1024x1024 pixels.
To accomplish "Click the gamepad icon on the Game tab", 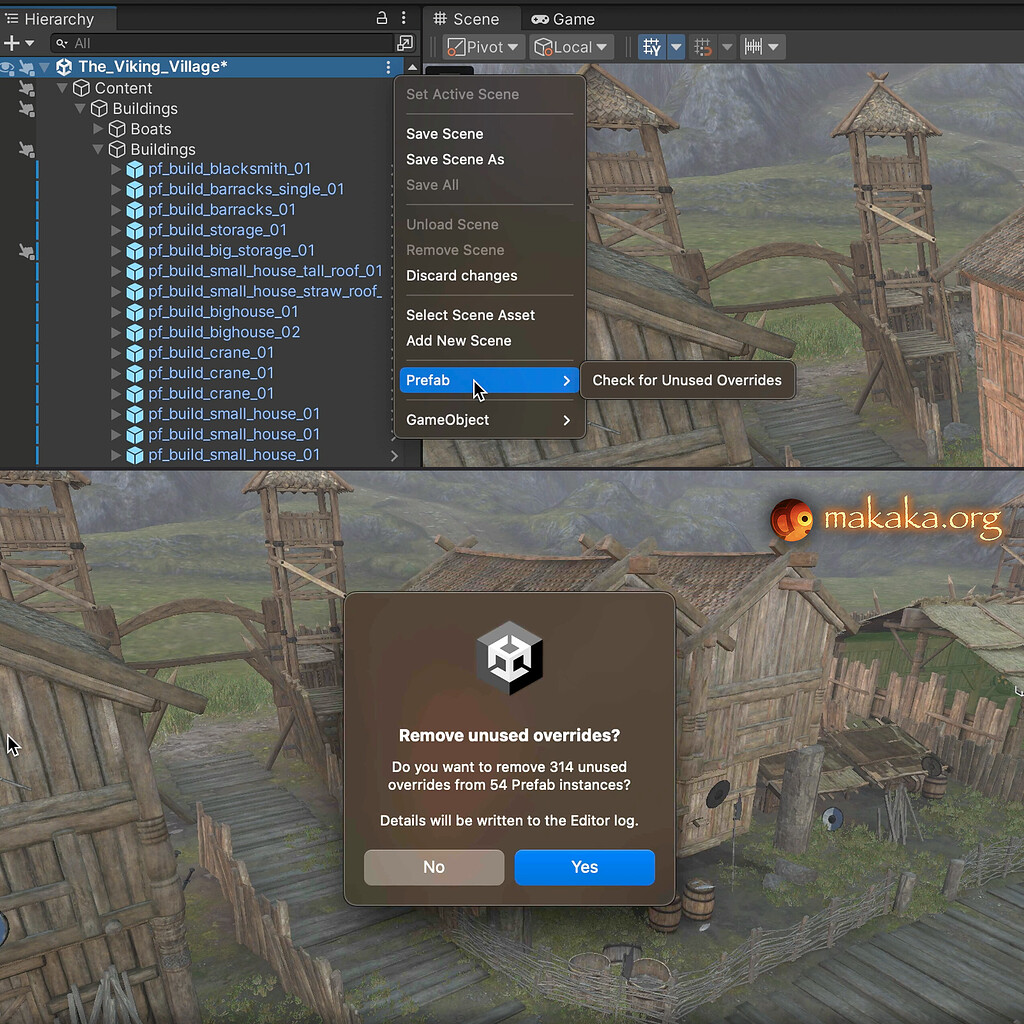I will (543, 18).
